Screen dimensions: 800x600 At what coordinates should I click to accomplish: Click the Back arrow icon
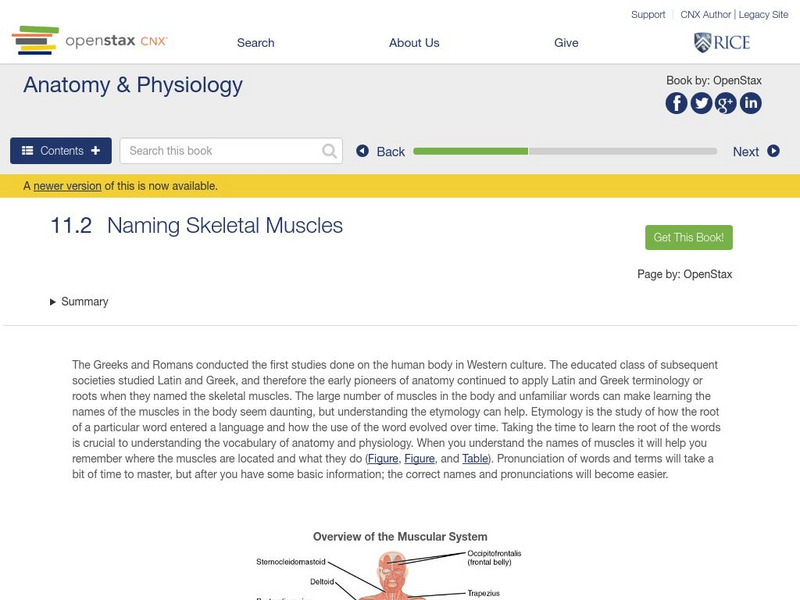pos(363,151)
